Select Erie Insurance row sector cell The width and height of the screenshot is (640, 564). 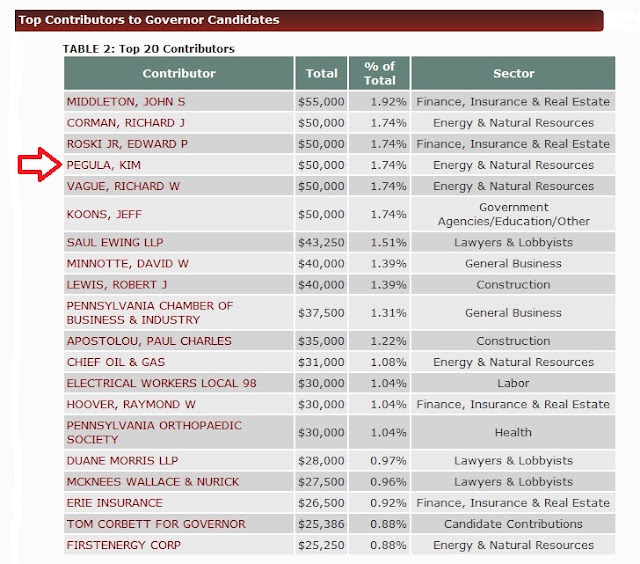tap(513, 503)
